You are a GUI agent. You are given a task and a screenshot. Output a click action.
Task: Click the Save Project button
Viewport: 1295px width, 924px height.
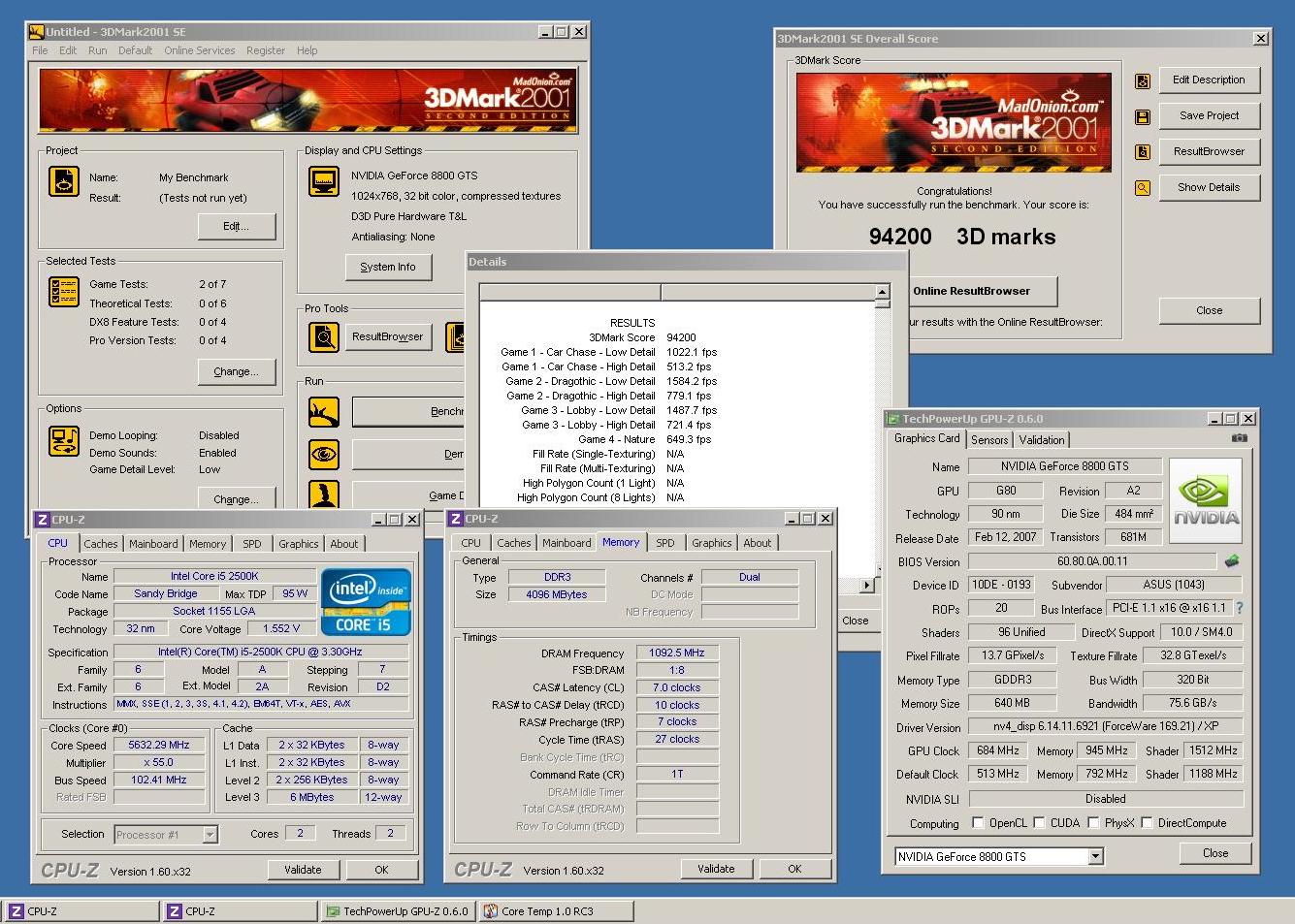1209,116
